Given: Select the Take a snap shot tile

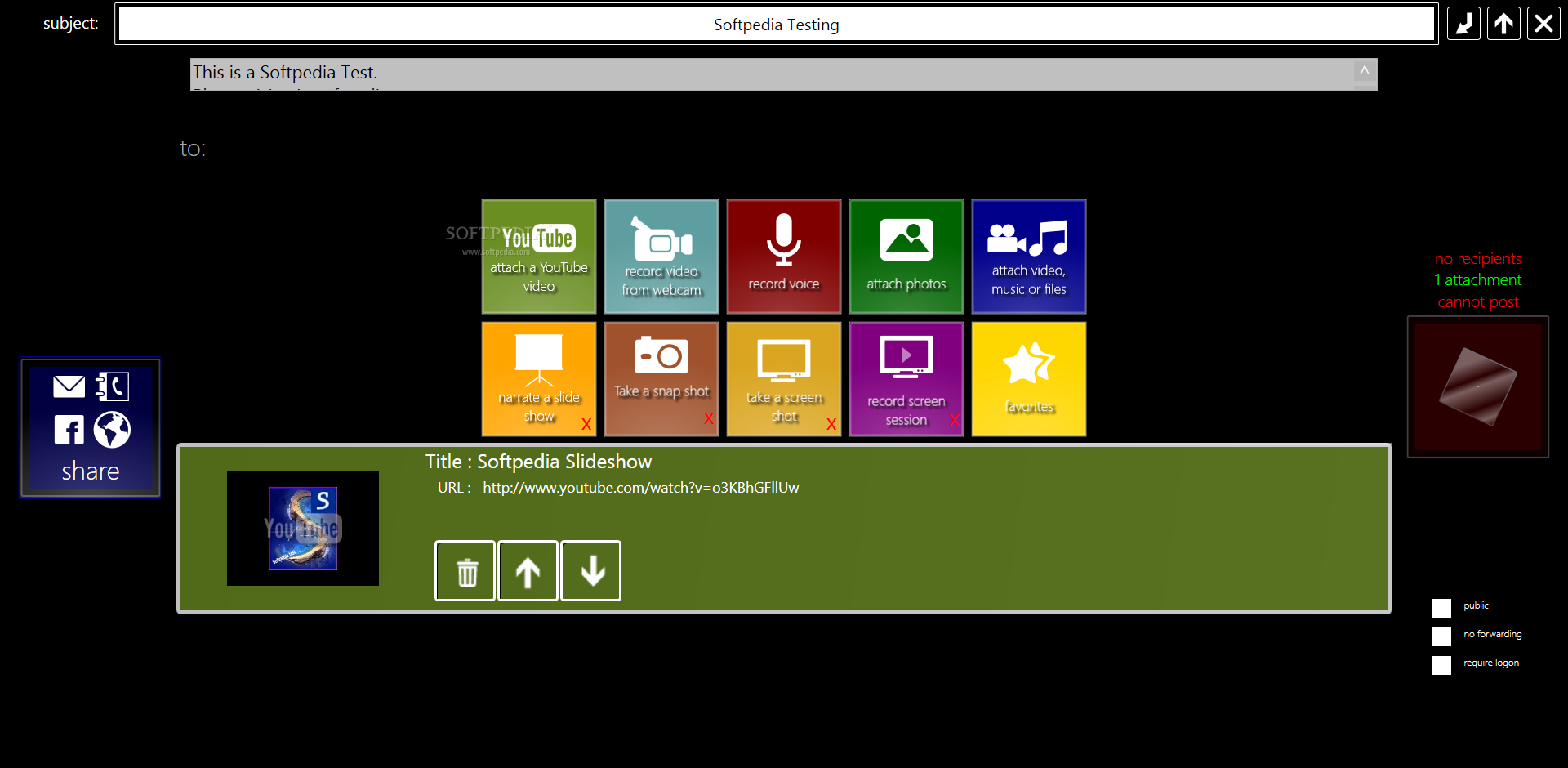Looking at the screenshot, I should coord(661,379).
